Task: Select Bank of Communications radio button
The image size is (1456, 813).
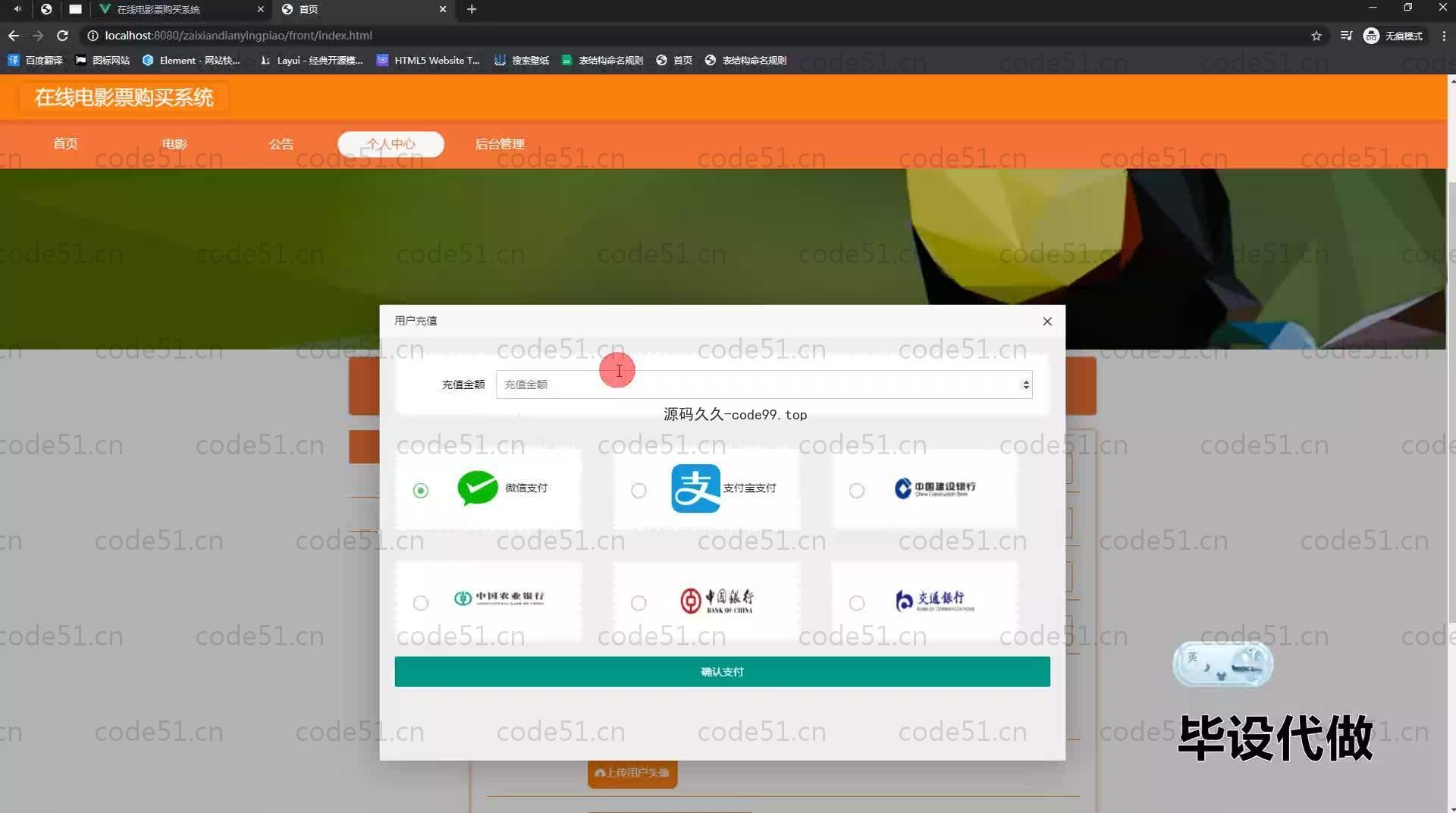Action: [857, 603]
